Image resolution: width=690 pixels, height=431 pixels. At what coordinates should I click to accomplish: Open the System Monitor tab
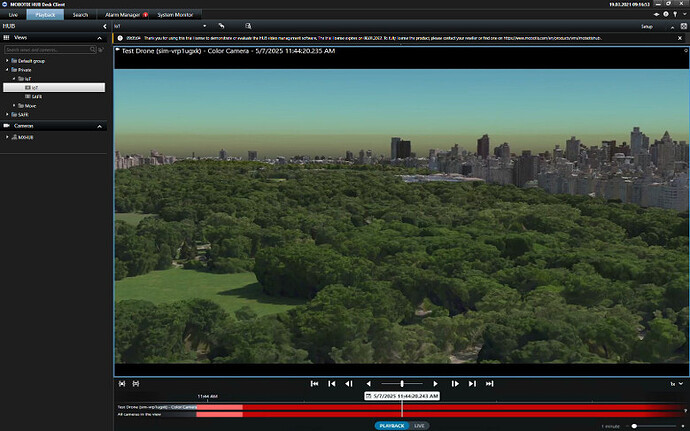tap(175, 15)
